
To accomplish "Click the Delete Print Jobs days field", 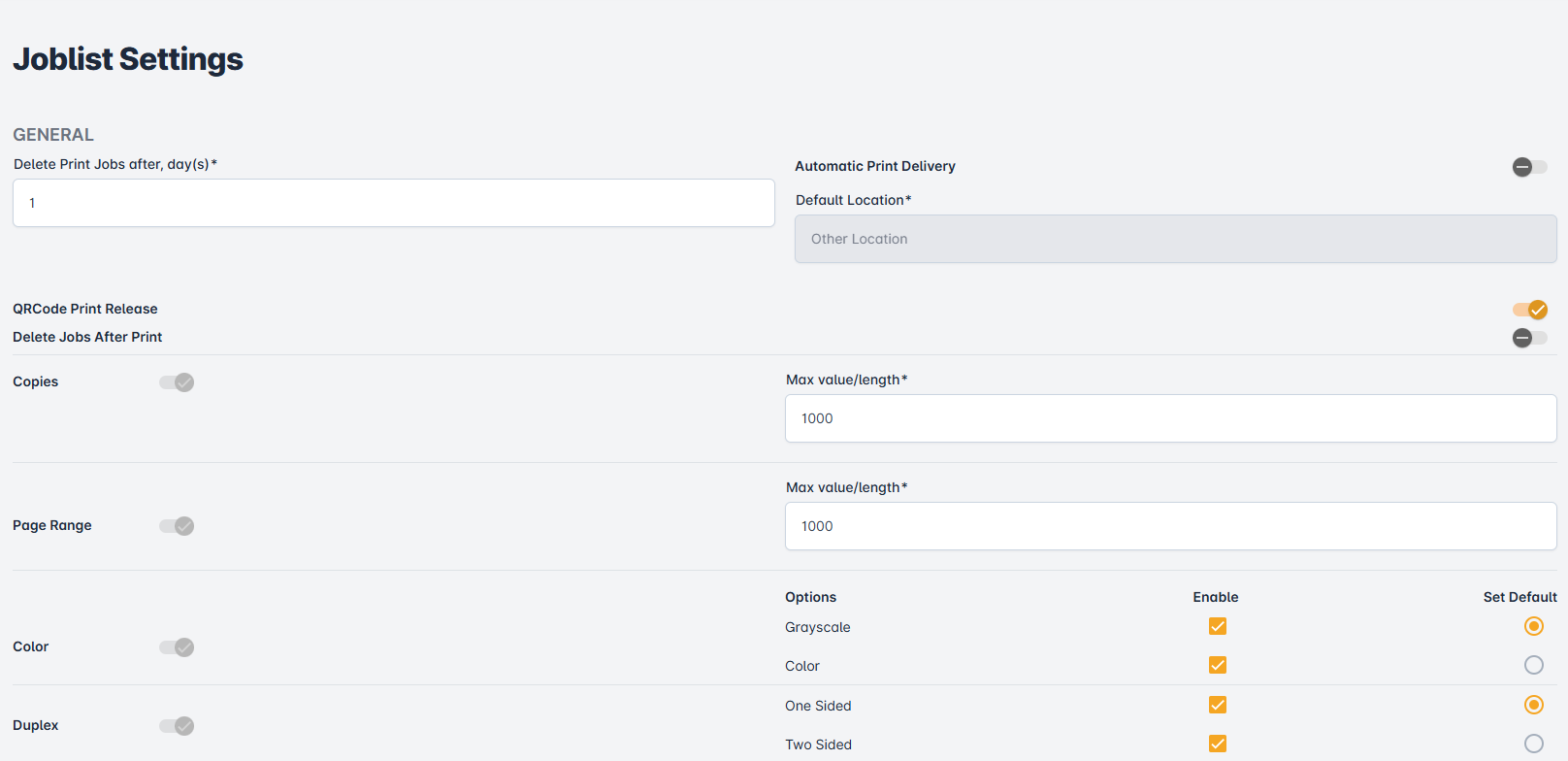I will (393, 203).
